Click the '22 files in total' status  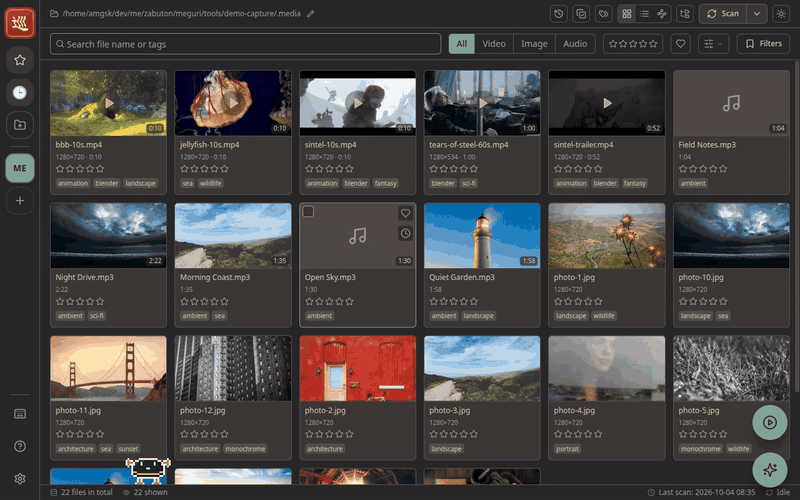(82, 492)
